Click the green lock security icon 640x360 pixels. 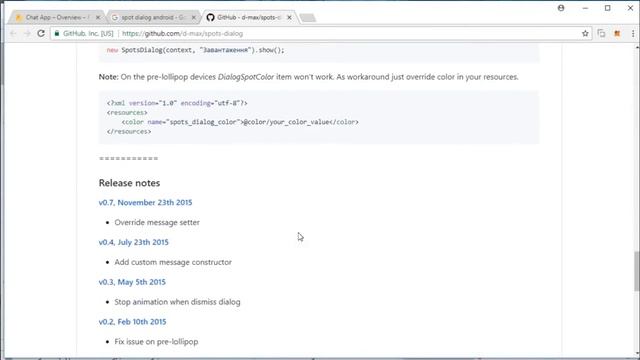pos(57,33)
